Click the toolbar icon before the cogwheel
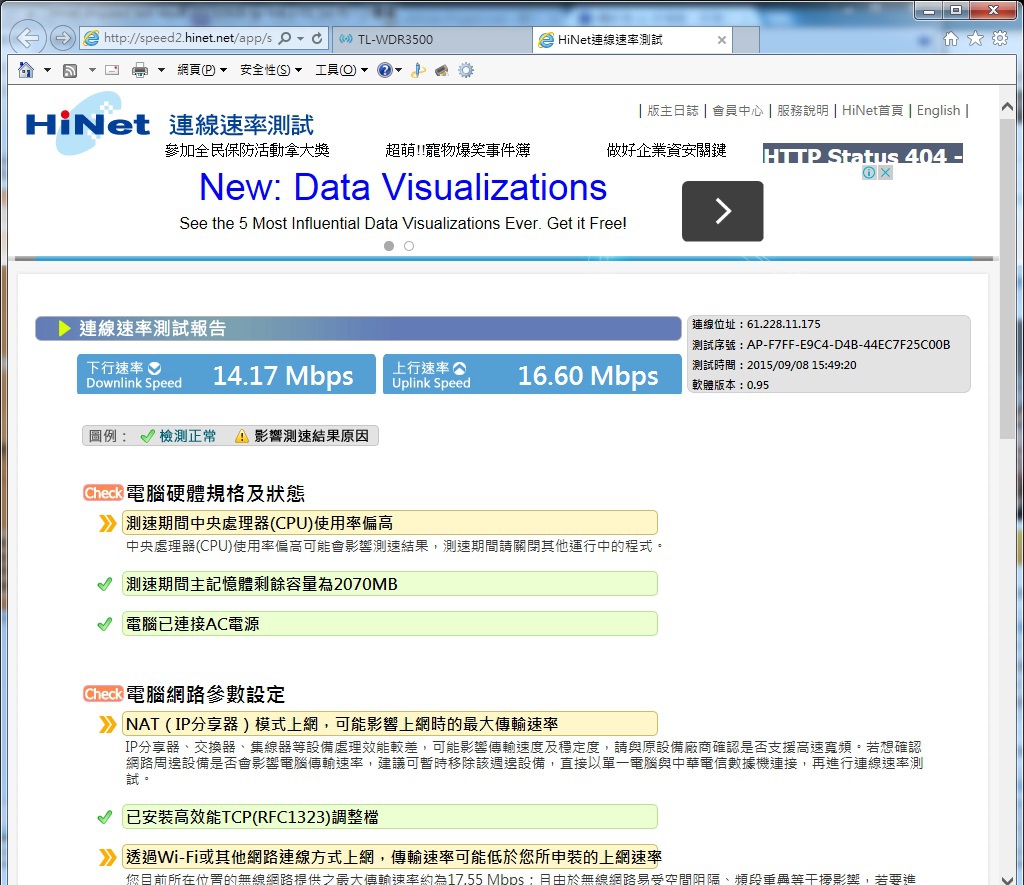Screen dimensions: 1024x885 coord(441,70)
